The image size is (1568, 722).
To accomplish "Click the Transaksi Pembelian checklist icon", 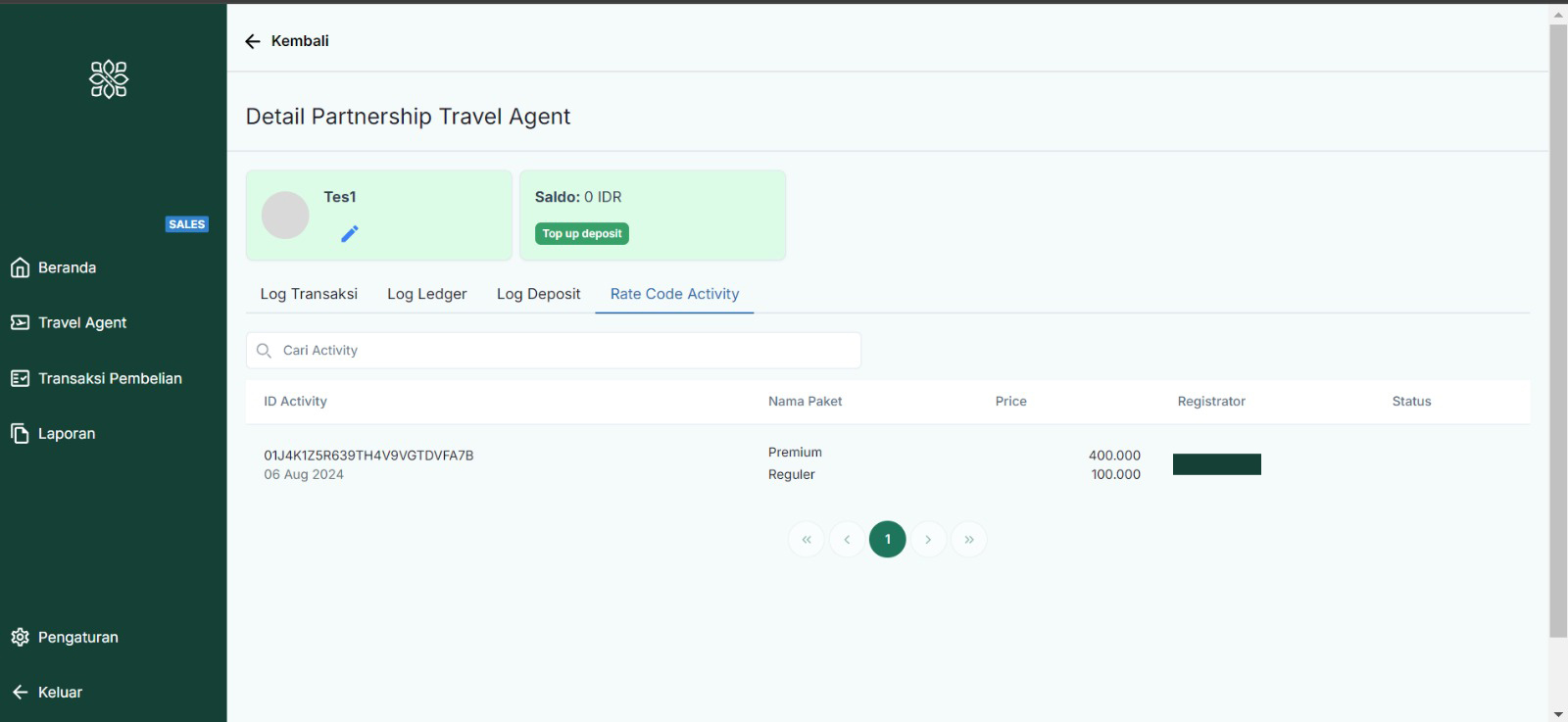I will click(20, 378).
